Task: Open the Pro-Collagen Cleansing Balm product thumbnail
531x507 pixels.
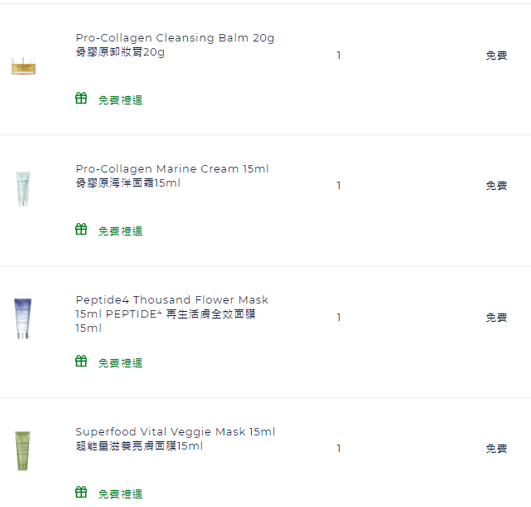Action: click(23, 66)
